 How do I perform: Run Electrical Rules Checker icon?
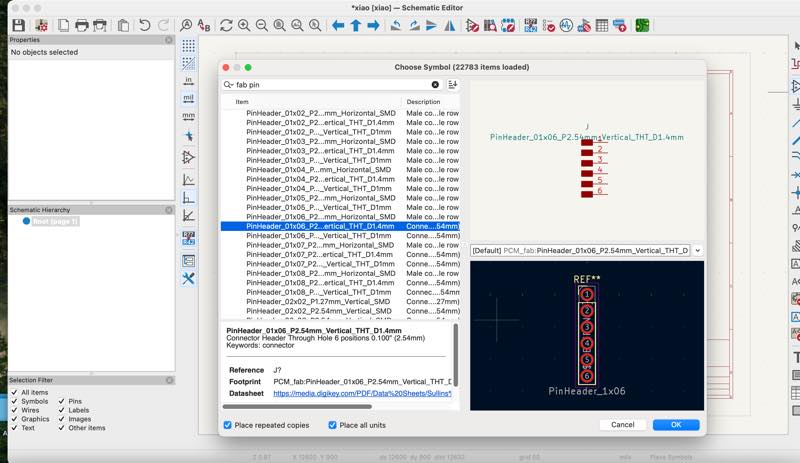(x=548, y=25)
